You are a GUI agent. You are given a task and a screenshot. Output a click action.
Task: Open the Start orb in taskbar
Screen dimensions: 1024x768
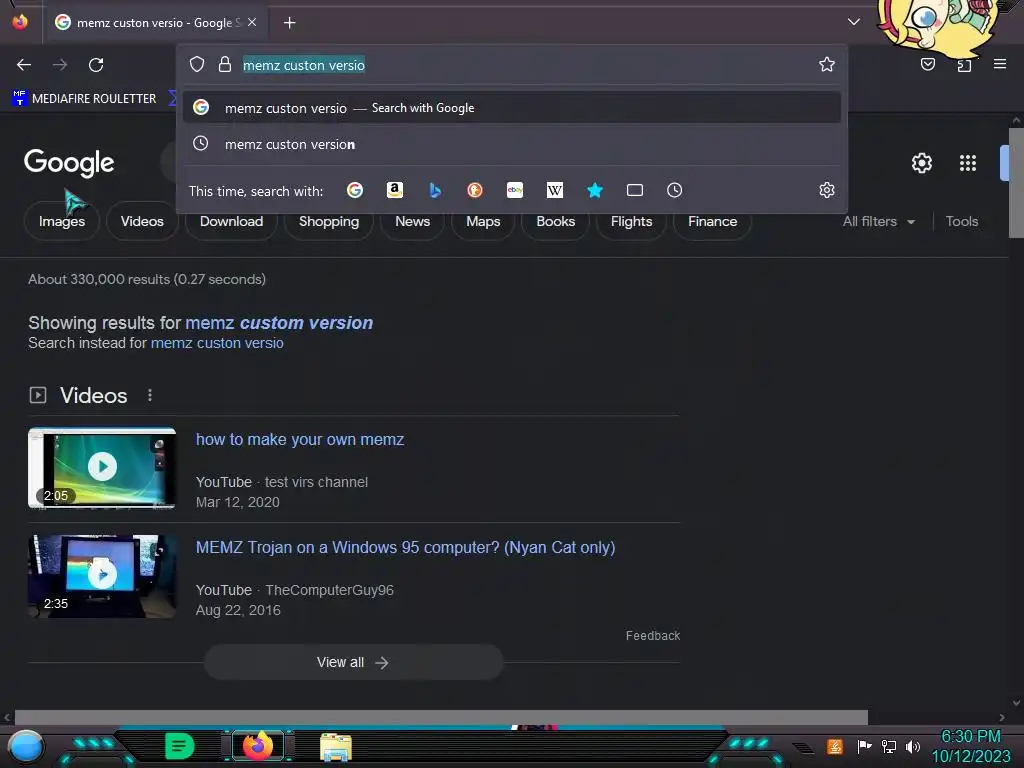(26, 746)
